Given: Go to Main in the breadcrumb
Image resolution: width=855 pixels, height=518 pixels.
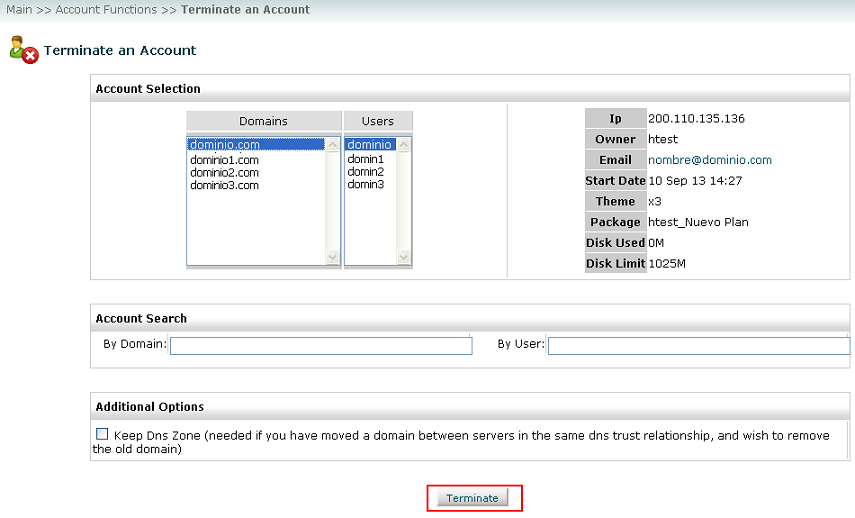Looking at the screenshot, I should click(x=19, y=9).
